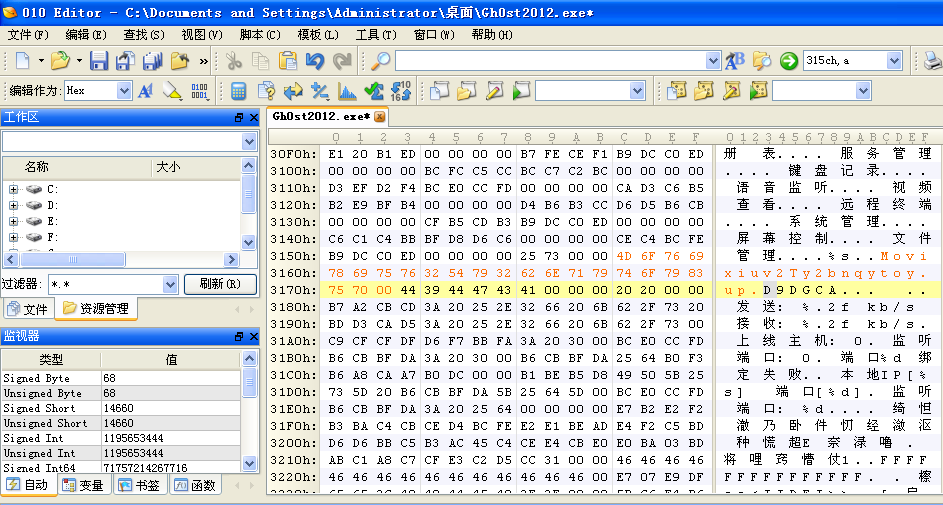Viewport: 943px width, 505px height.
Task: Expand the D: drive tree node
Action: click(x=13, y=205)
